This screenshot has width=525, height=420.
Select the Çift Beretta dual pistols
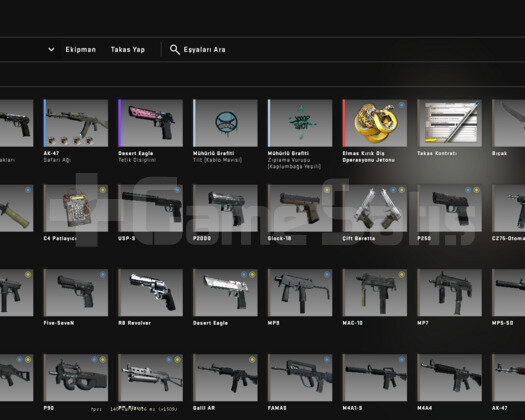pyautogui.click(x=375, y=208)
